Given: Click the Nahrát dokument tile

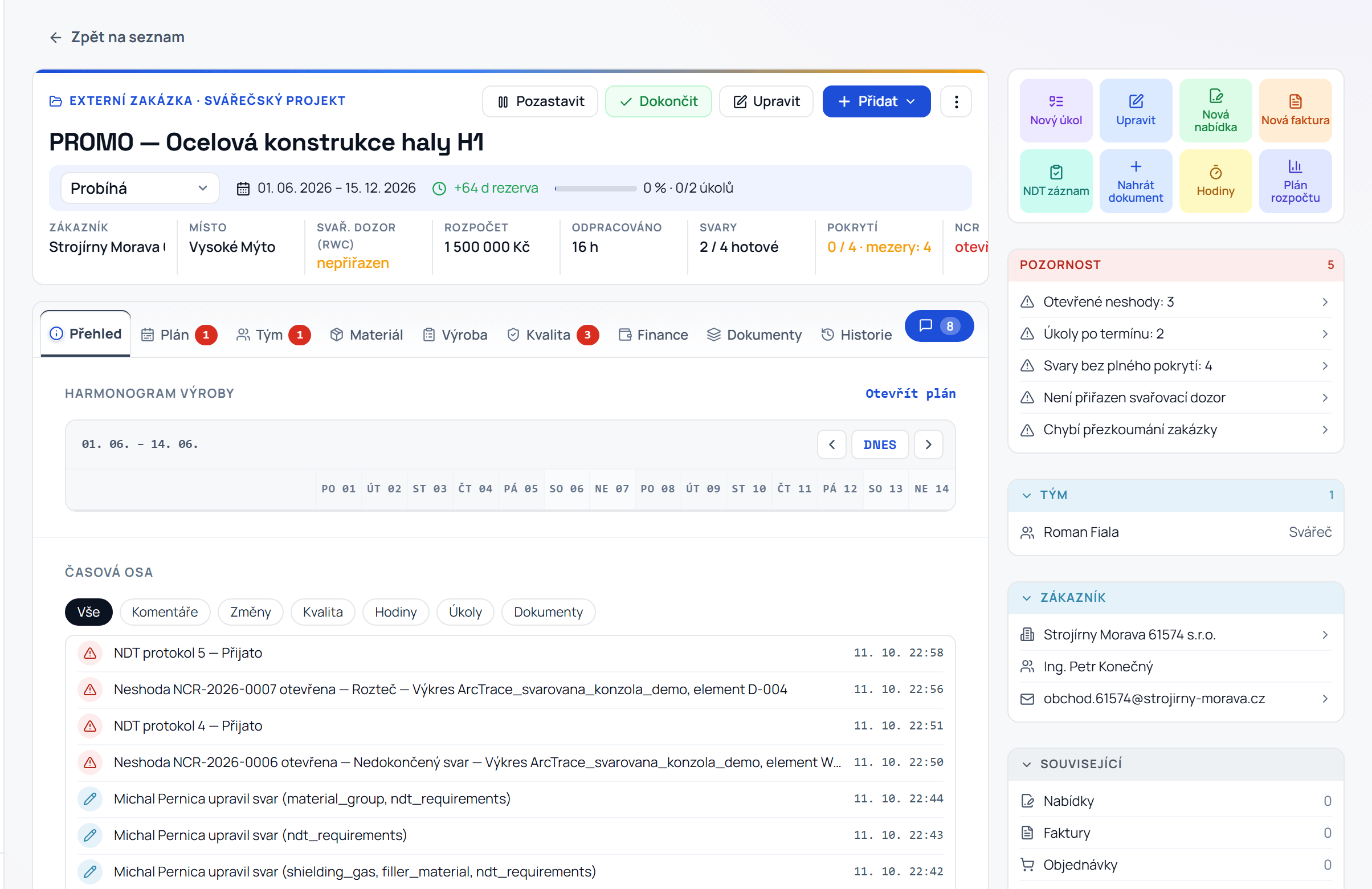Looking at the screenshot, I should click(x=1135, y=181).
